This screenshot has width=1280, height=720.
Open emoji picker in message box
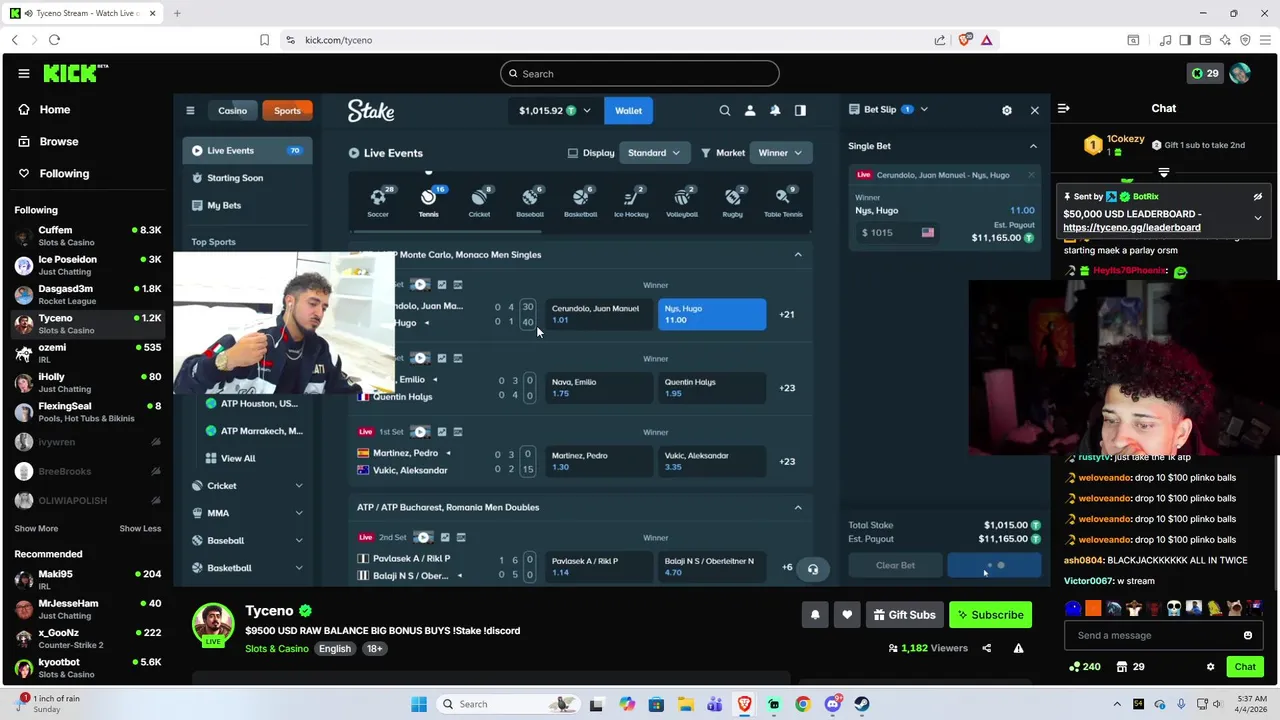pyautogui.click(x=1248, y=635)
